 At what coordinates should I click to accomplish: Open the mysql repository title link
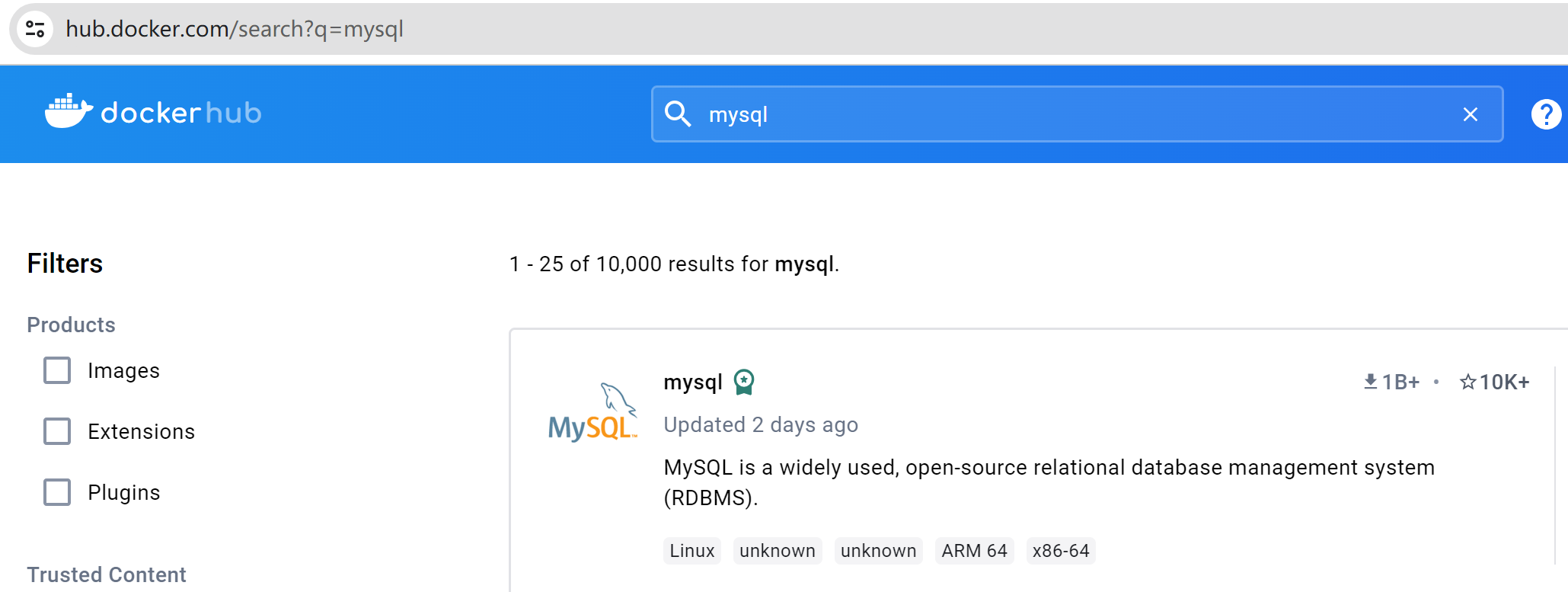(x=692, y=382)
